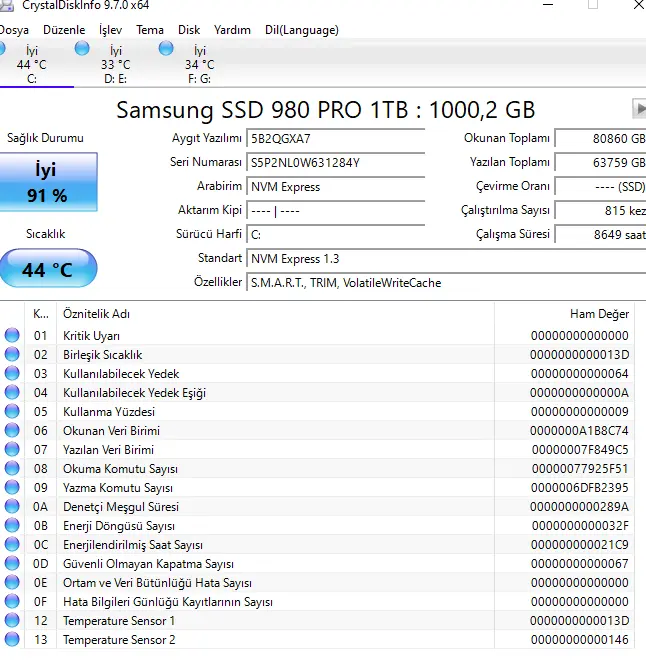The image size is (646, 663).
Task: Click status orb for Kullanılabilecek Yedek Eşiği
Action: pyautogui.click(x=12, y=392)
